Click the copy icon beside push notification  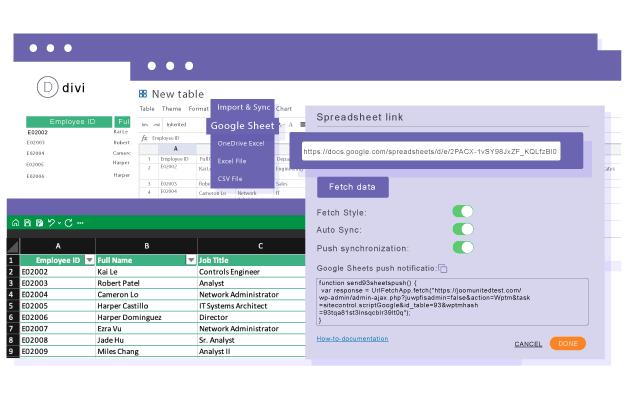point(443,268)
